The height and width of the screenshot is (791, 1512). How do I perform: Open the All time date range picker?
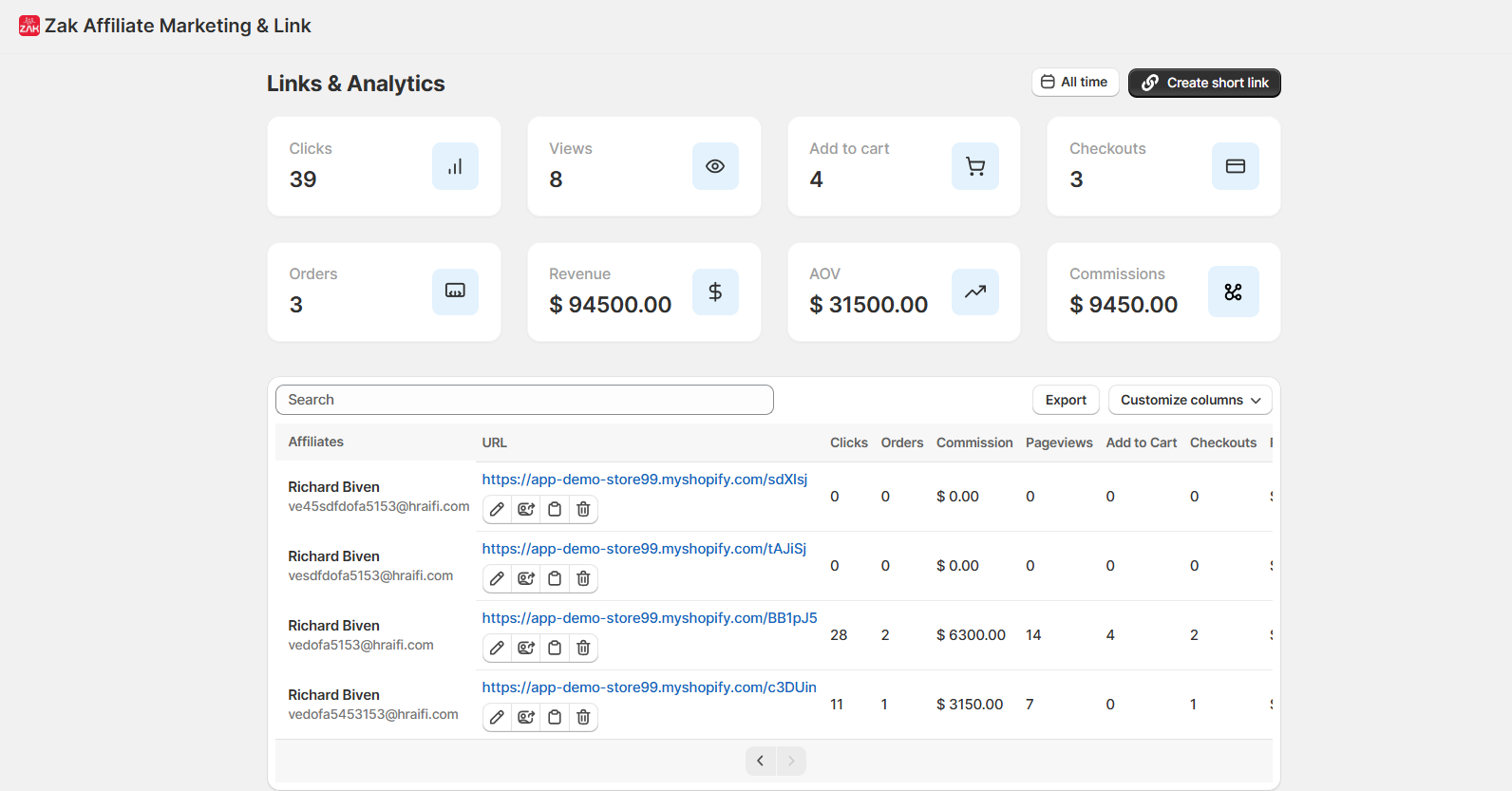pos(1075,83)
